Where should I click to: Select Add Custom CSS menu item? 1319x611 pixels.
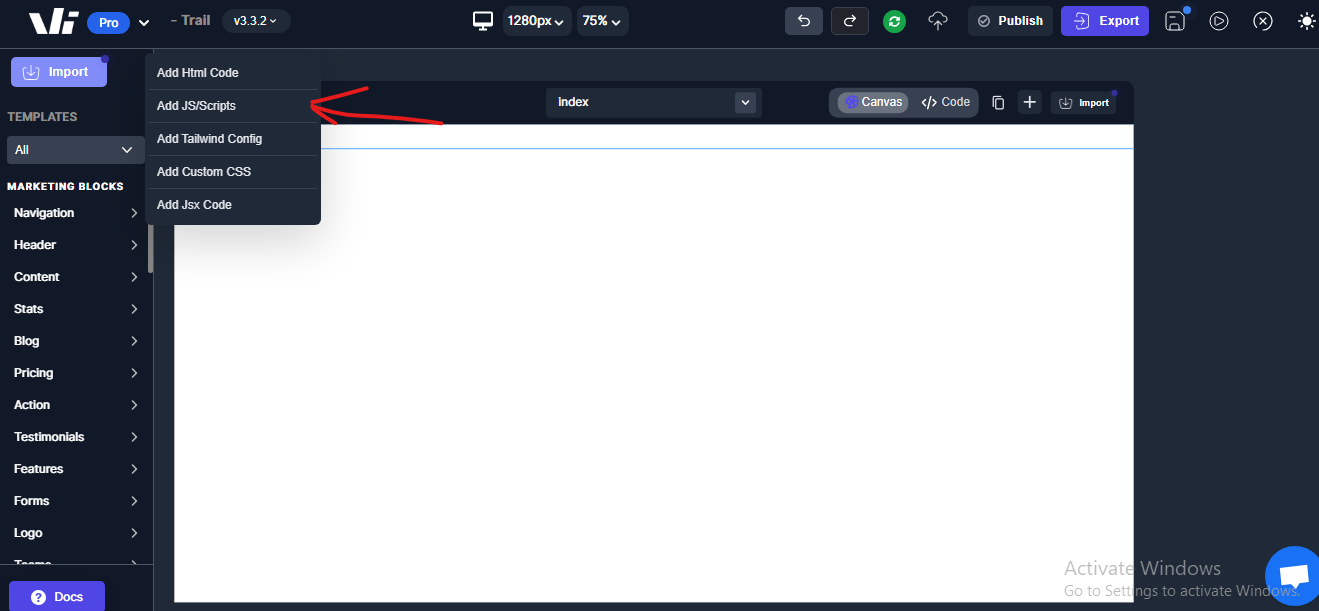click(233, 172)
